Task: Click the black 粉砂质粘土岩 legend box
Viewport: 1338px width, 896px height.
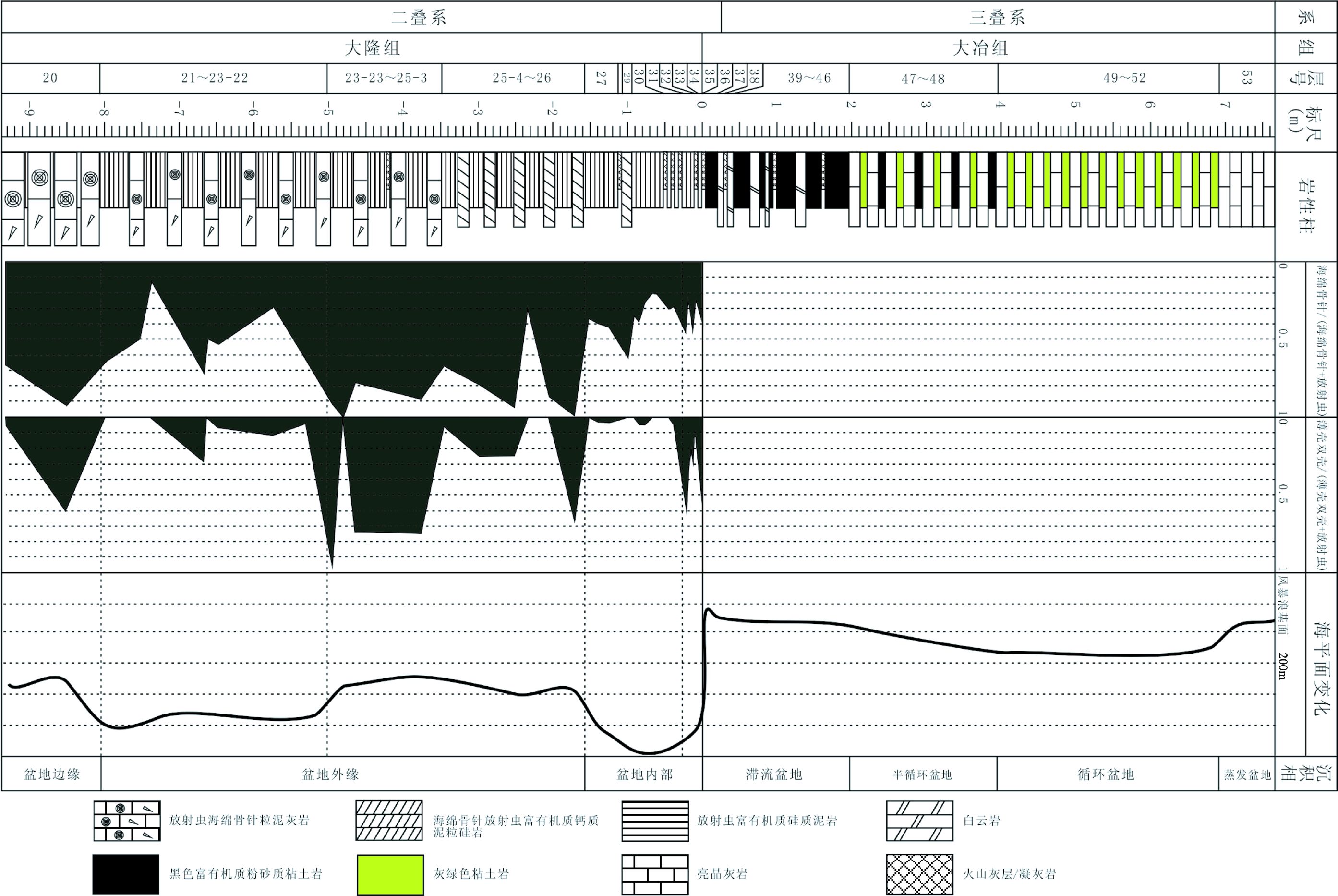Action: [x=126, y=874]
